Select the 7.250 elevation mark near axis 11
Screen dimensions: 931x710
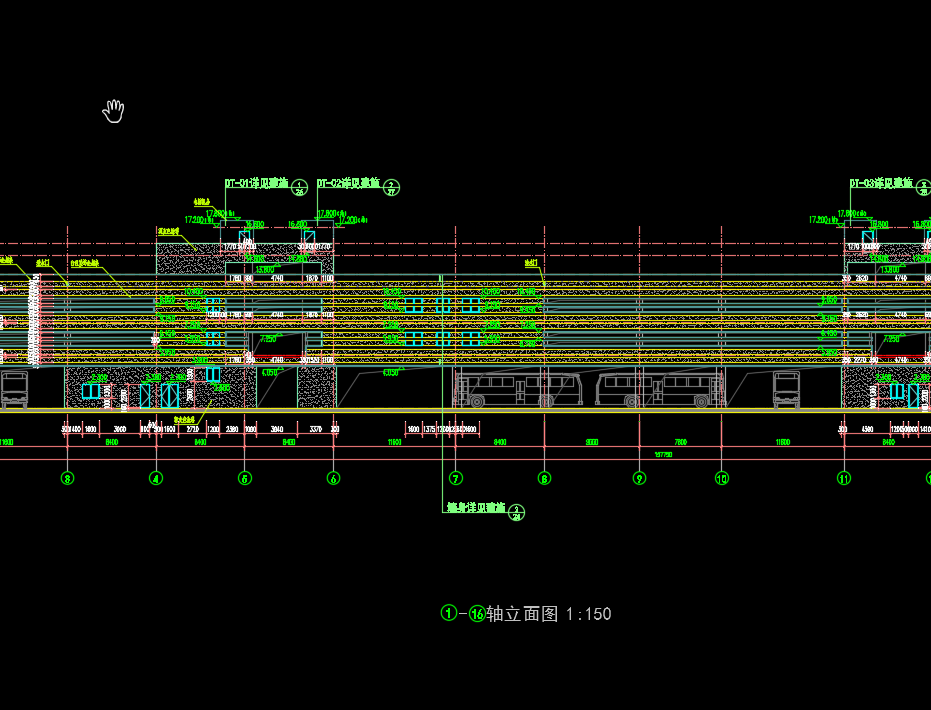click(x=891, y=339)
